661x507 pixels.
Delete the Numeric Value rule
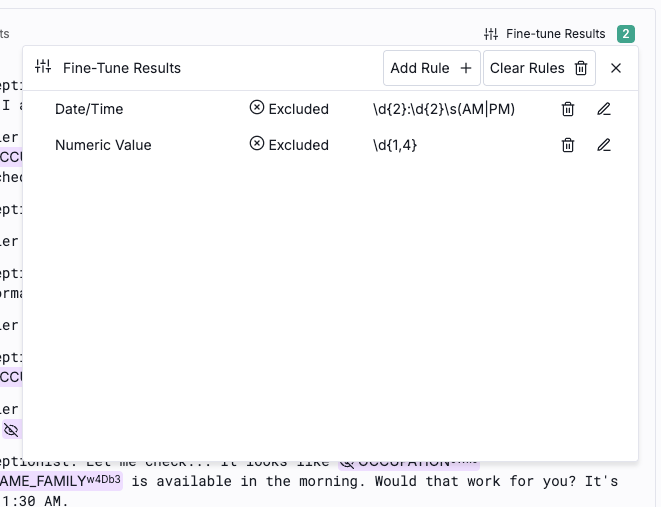tap(568, 145)
